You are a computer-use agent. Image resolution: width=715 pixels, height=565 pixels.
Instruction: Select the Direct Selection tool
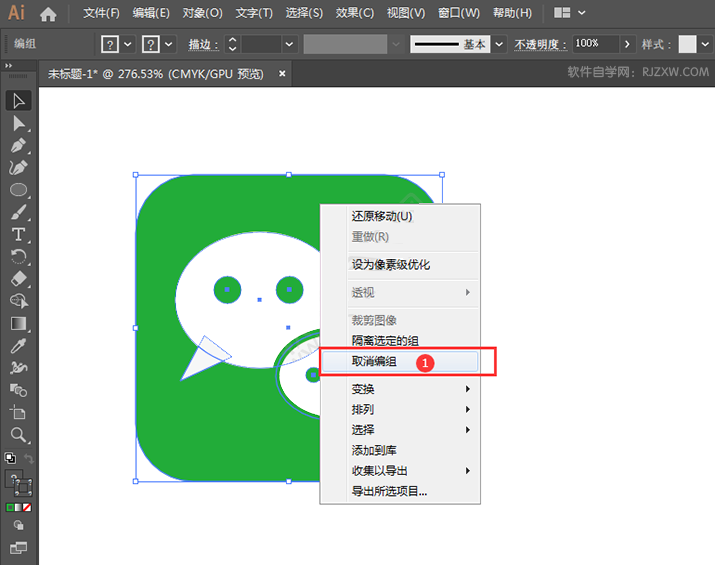pyautogui.click(x=18, y=123)
